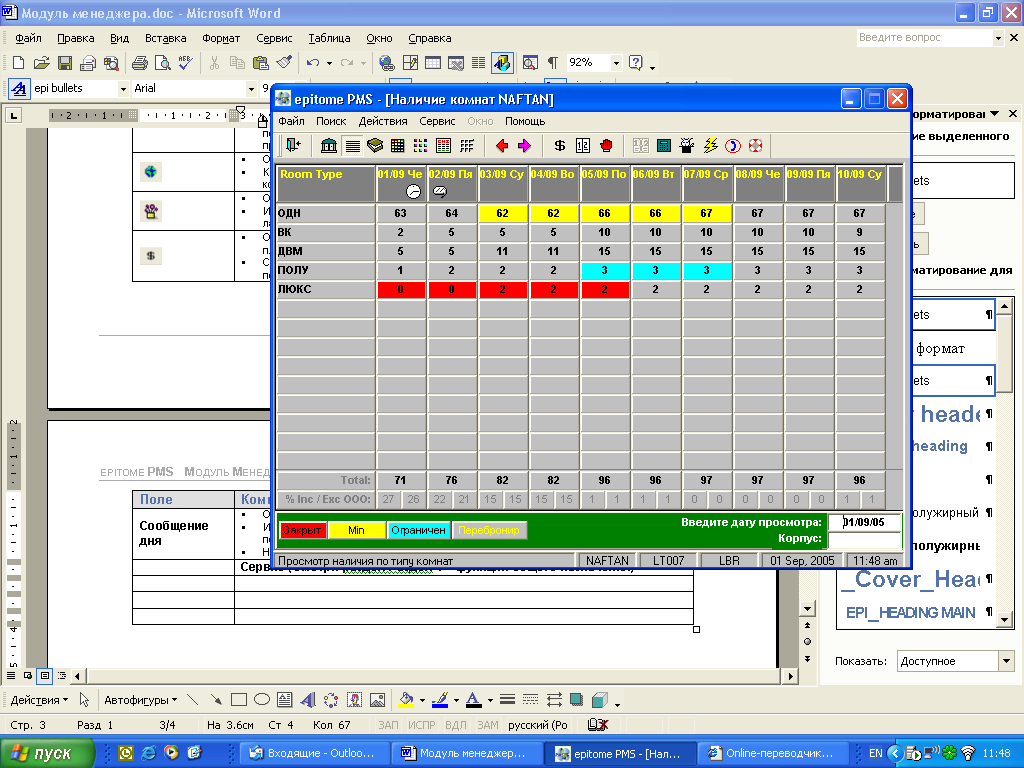Open the Zoom 92% dropdown
The width and height of the screenshot is (1024, 768).
click(x=616, y=63)
